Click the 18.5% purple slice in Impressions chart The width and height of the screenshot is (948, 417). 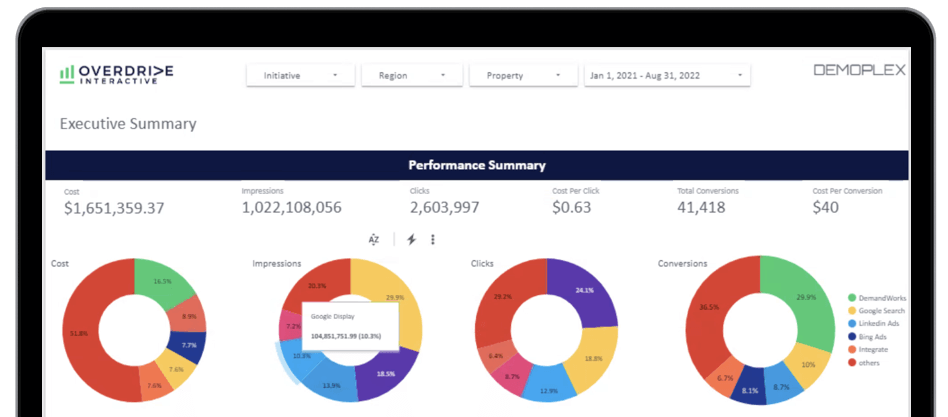[387, 374]
